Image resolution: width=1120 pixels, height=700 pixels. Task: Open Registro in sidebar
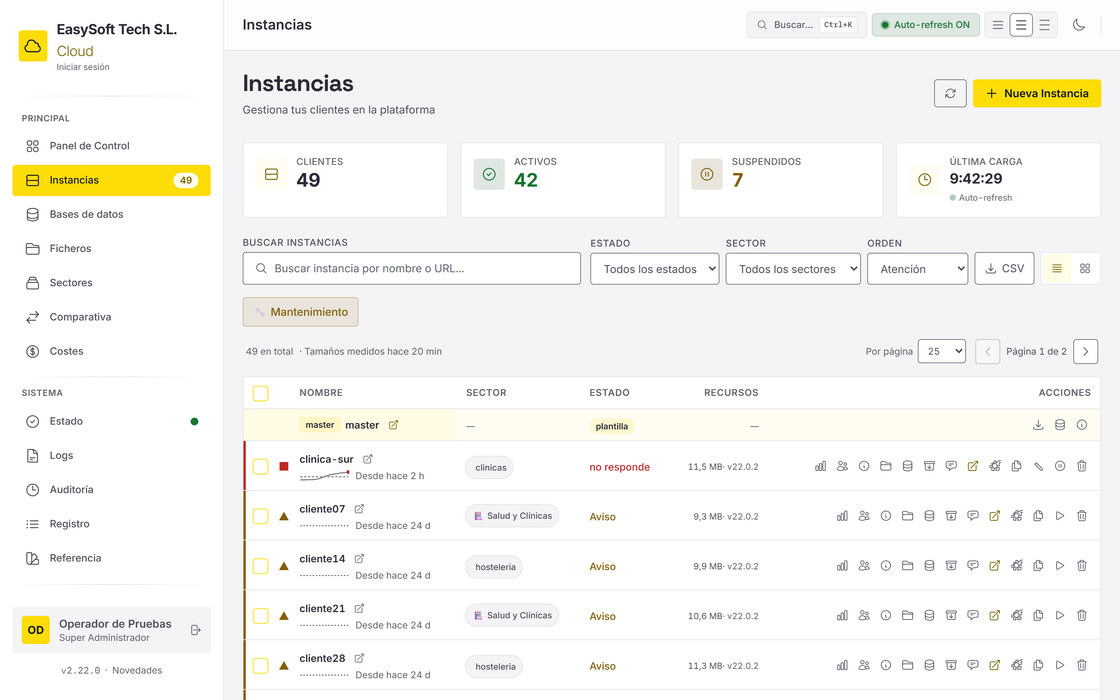pos(111,524)
